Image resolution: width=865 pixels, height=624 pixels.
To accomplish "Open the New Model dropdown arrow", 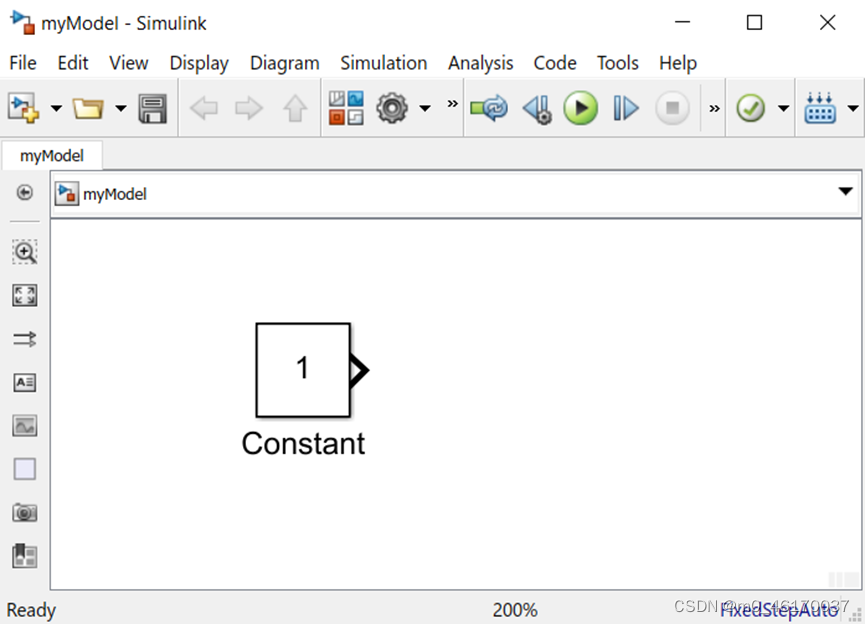I will (x=56, y=108).
